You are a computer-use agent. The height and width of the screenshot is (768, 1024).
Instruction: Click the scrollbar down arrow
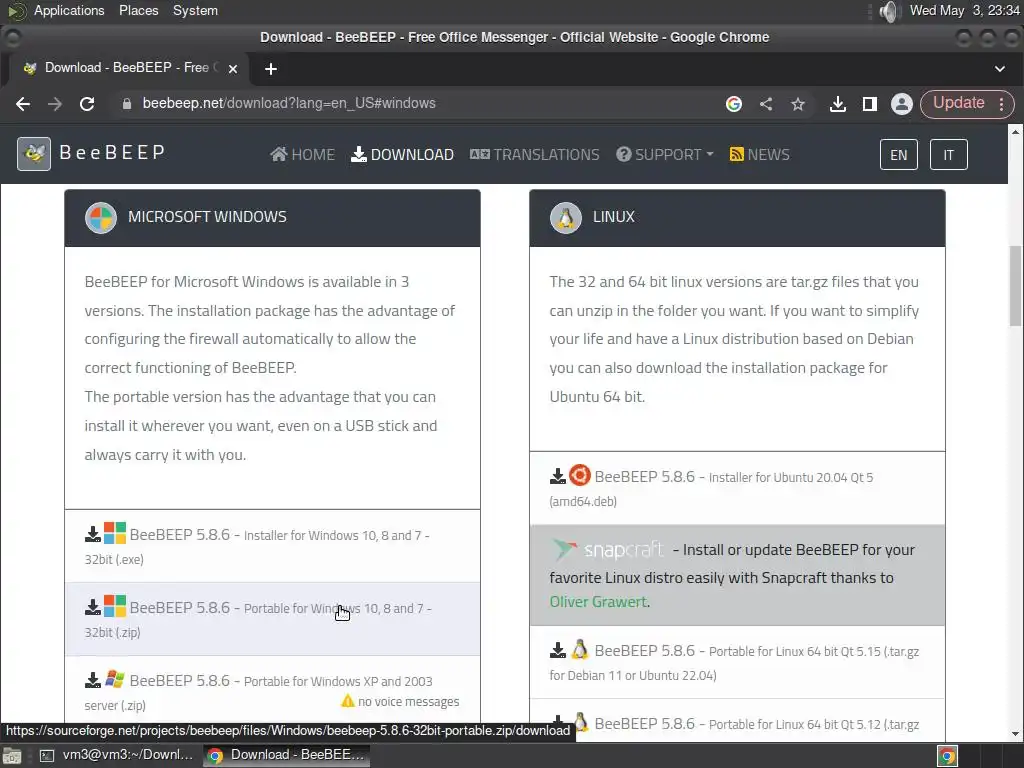pyautogui.click(x=1016, y=734)
